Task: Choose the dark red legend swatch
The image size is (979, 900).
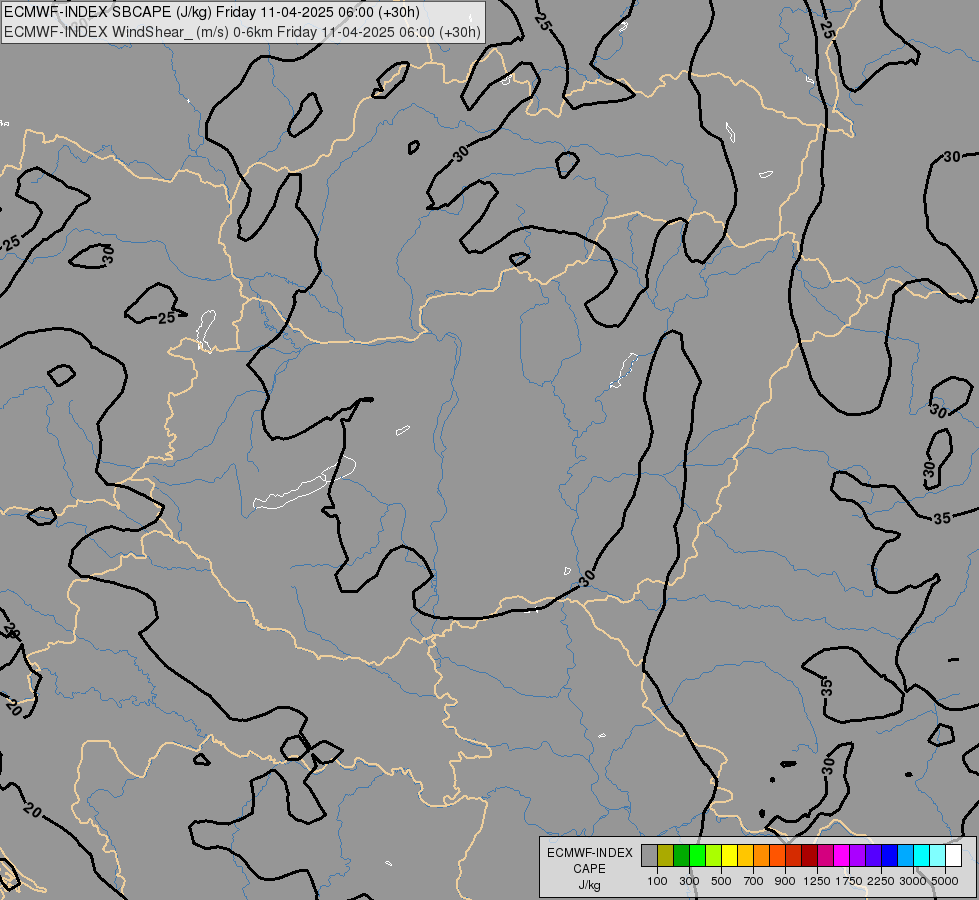Action: [809, 855]
